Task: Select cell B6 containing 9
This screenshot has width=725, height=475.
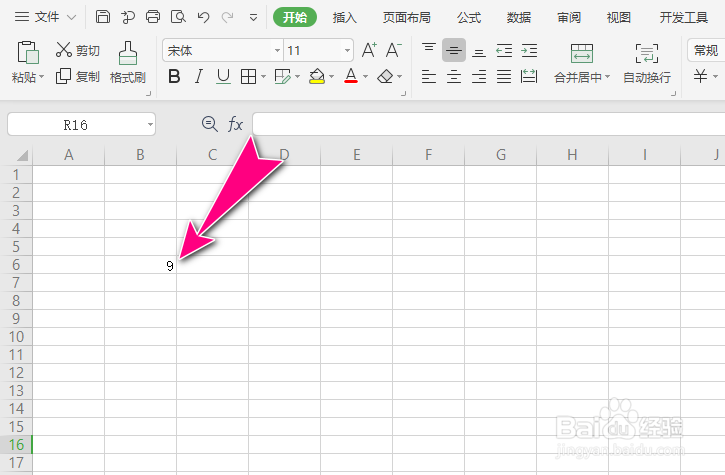Action: pos(141,265)
